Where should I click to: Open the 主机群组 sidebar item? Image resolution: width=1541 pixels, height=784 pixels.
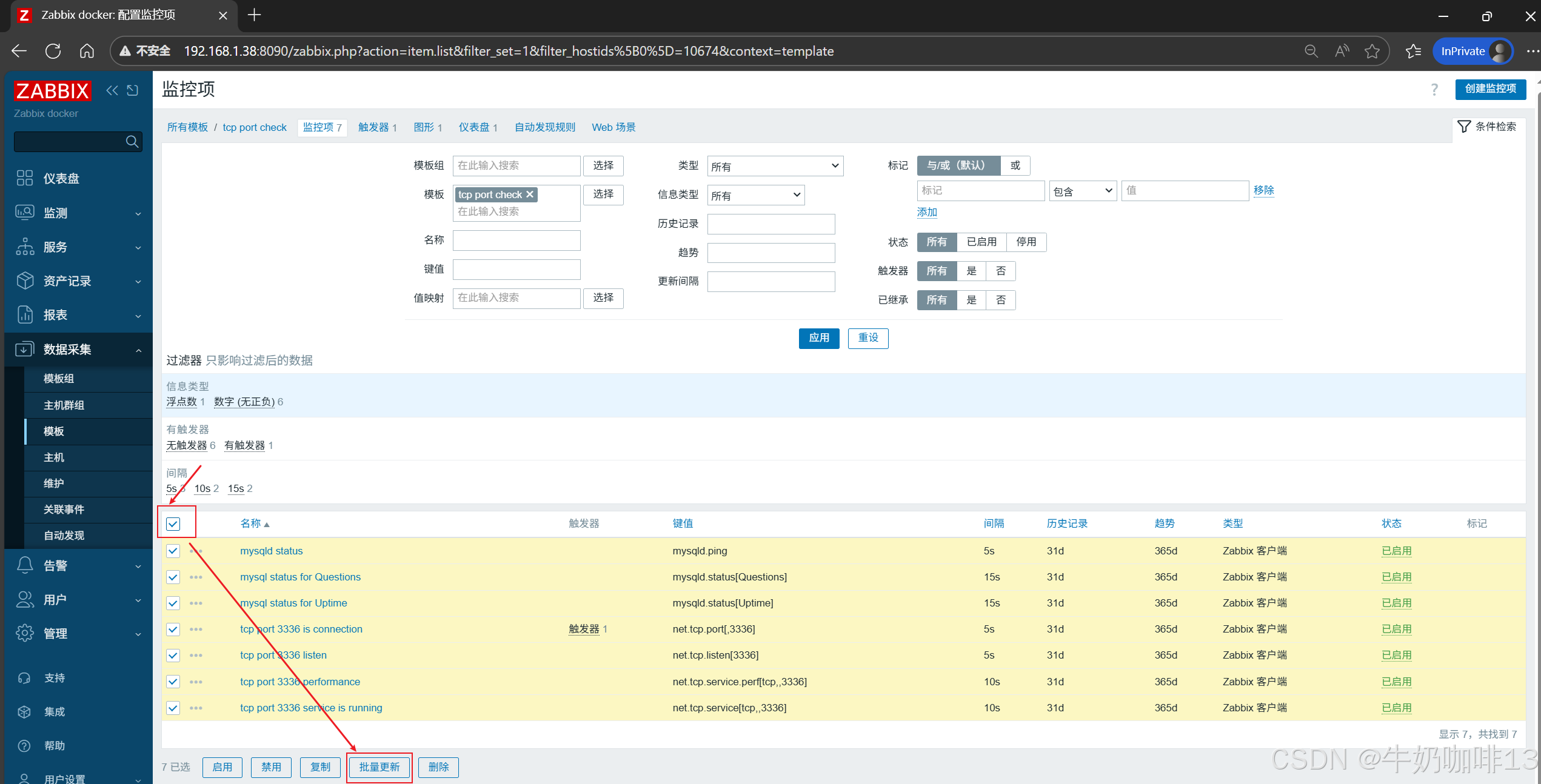coord(64,405)
